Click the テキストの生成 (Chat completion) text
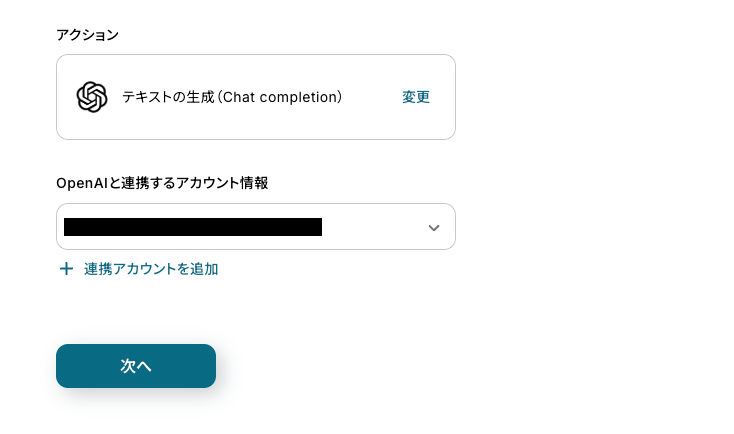The width and height of the screenshot is (734, 434). (232, 97)
